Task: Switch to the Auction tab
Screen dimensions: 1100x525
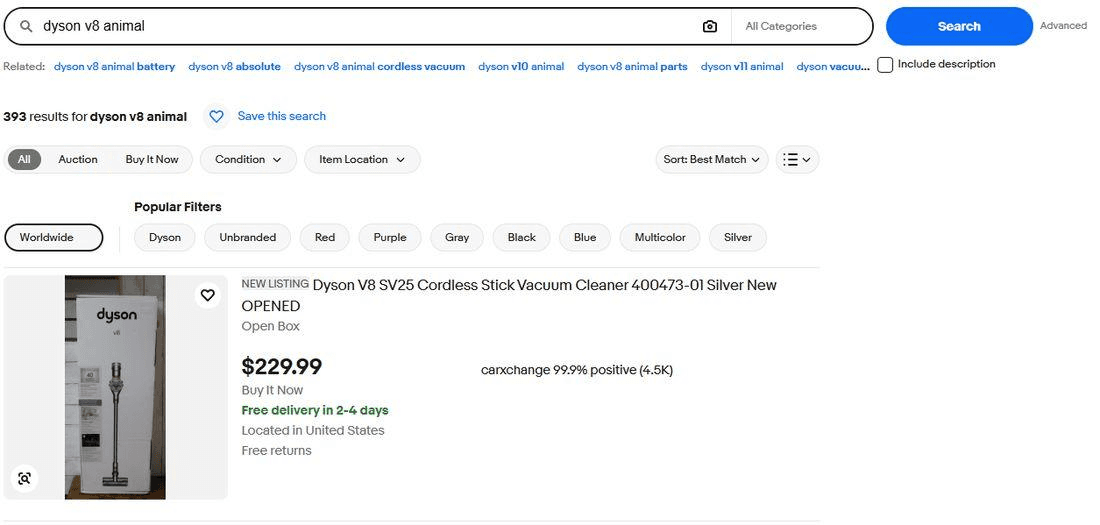Action: [x=78, y=160]
